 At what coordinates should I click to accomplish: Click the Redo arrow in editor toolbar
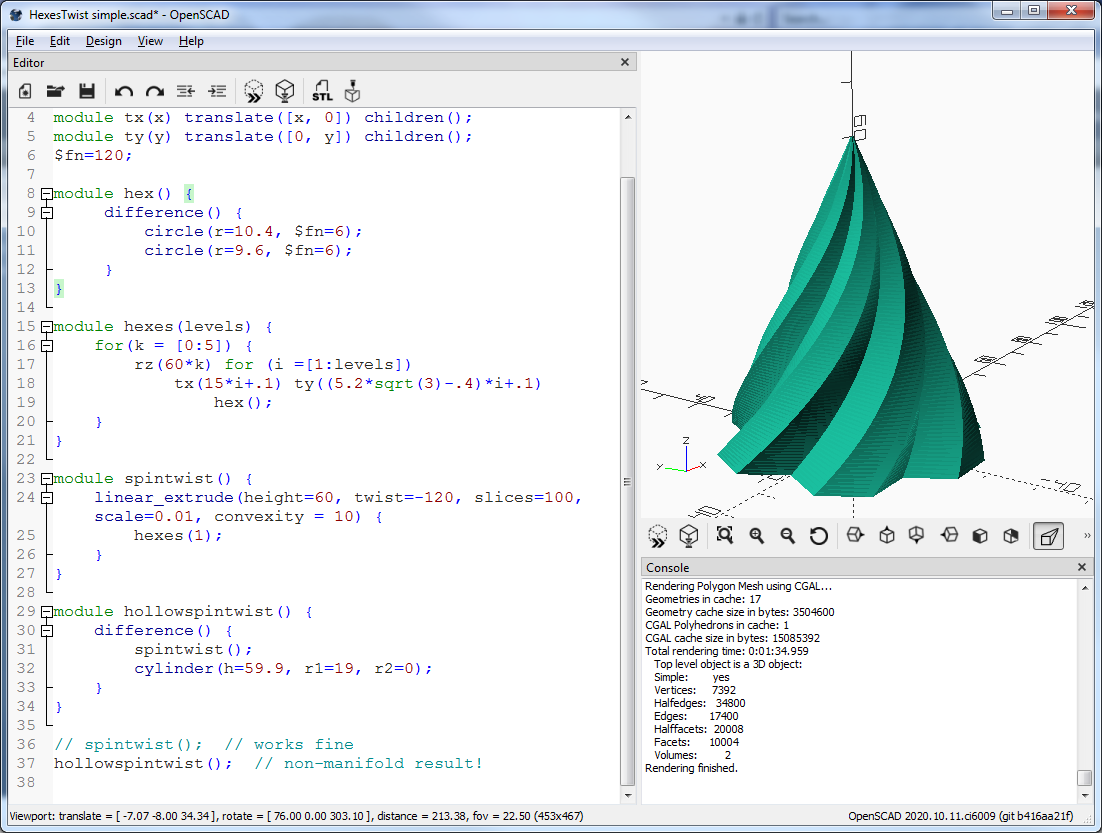(154, 91)
